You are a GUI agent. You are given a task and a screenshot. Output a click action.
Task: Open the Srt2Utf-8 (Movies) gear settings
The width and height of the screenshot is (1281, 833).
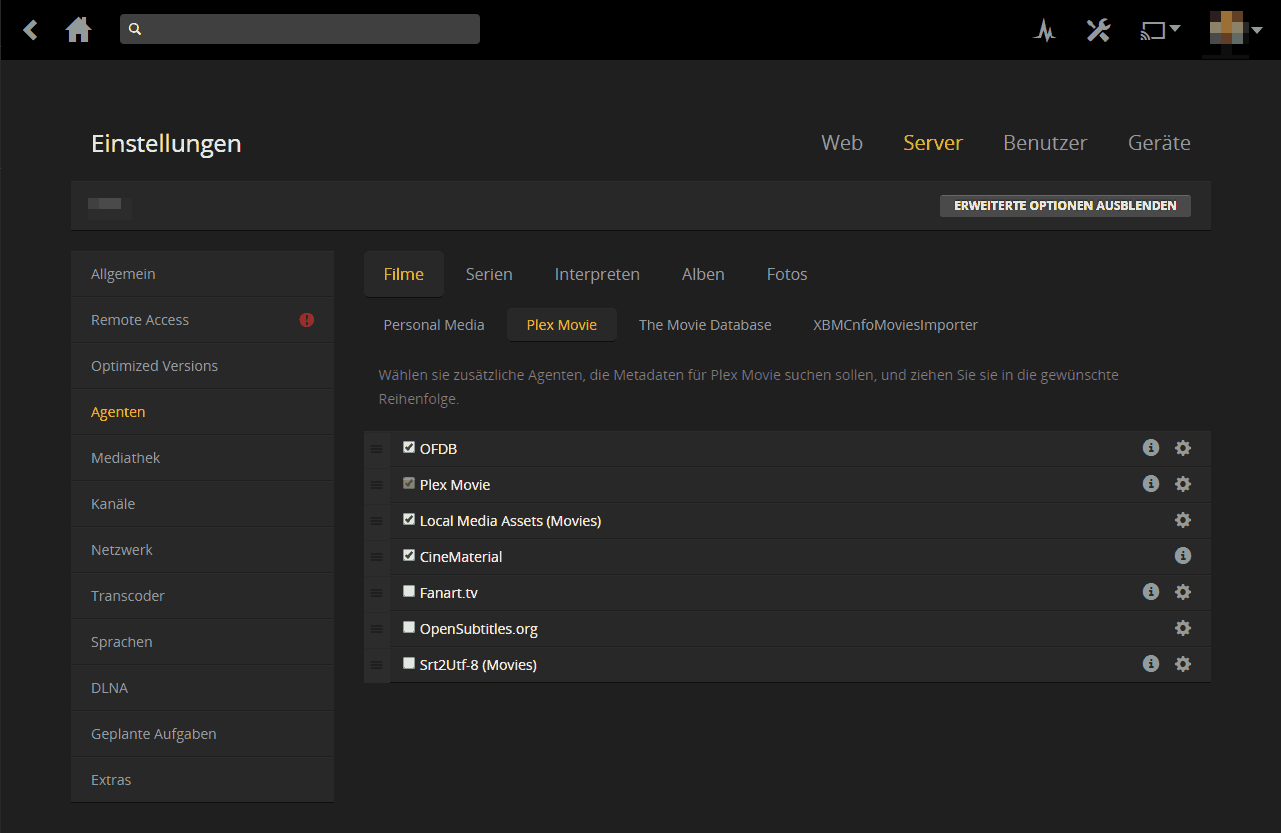(1183, 664)
